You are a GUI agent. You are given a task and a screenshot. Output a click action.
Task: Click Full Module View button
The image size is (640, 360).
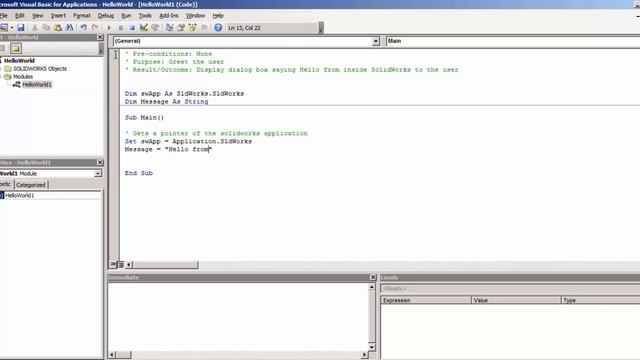[x=120, y=264]
